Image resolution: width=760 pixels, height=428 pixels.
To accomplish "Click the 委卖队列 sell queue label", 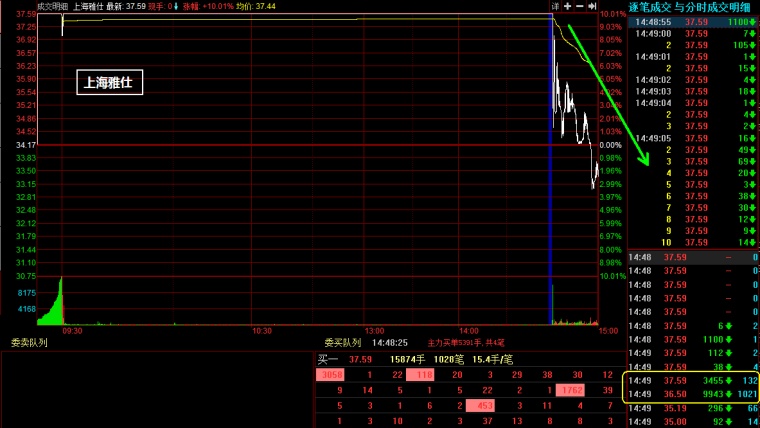I will click(x=29, y=343).
